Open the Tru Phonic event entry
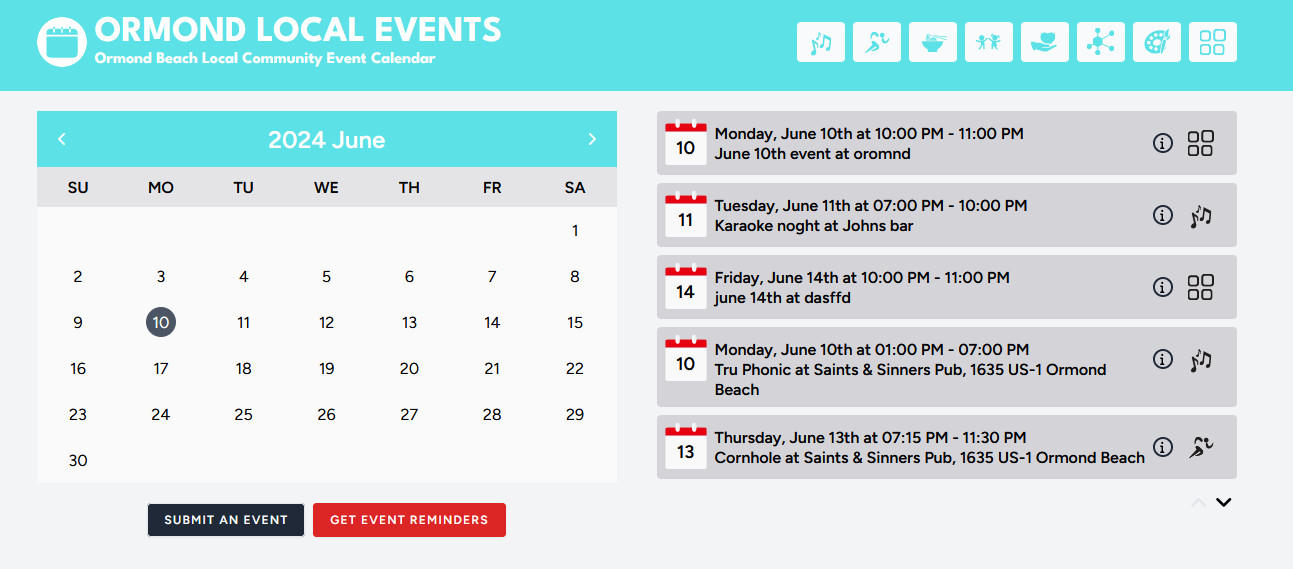 [947, 367]
